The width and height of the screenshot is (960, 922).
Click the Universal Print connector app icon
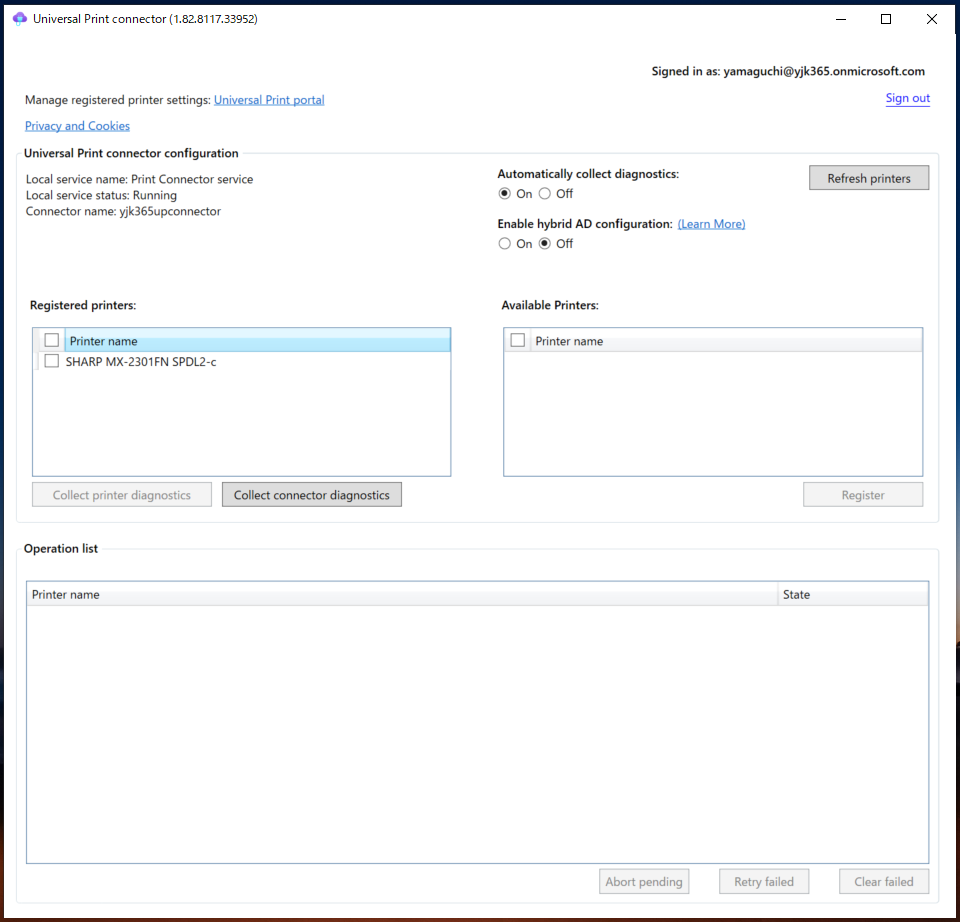pos(20,19)
